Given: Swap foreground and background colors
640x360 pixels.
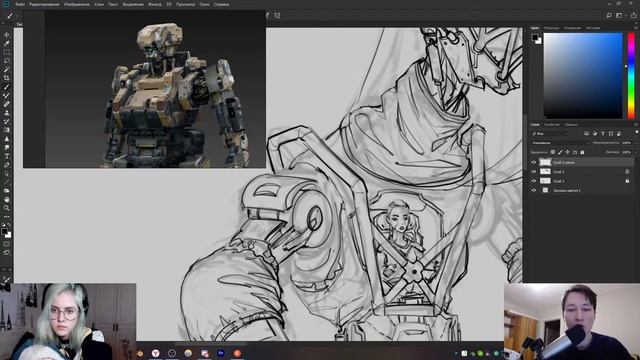Looking at the screenshot, I should tap(9, 225).
